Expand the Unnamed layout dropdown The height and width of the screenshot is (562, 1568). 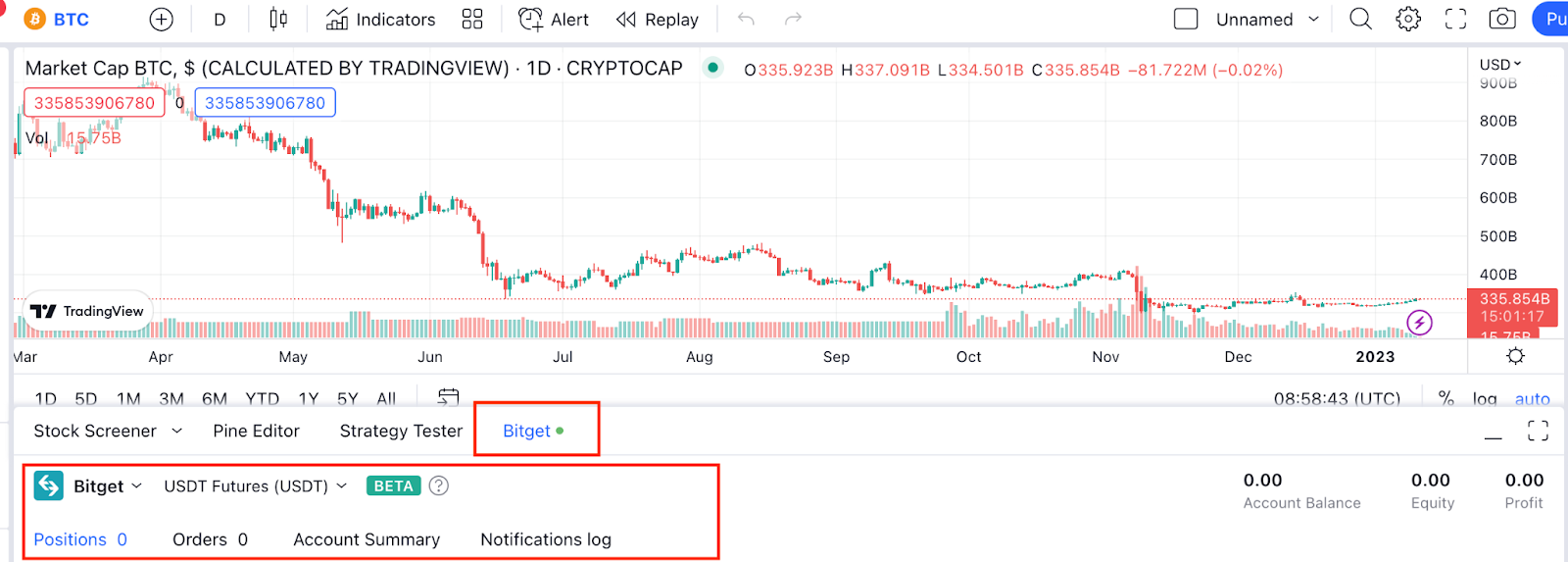pyautogui.click(x=1313, y=20)
